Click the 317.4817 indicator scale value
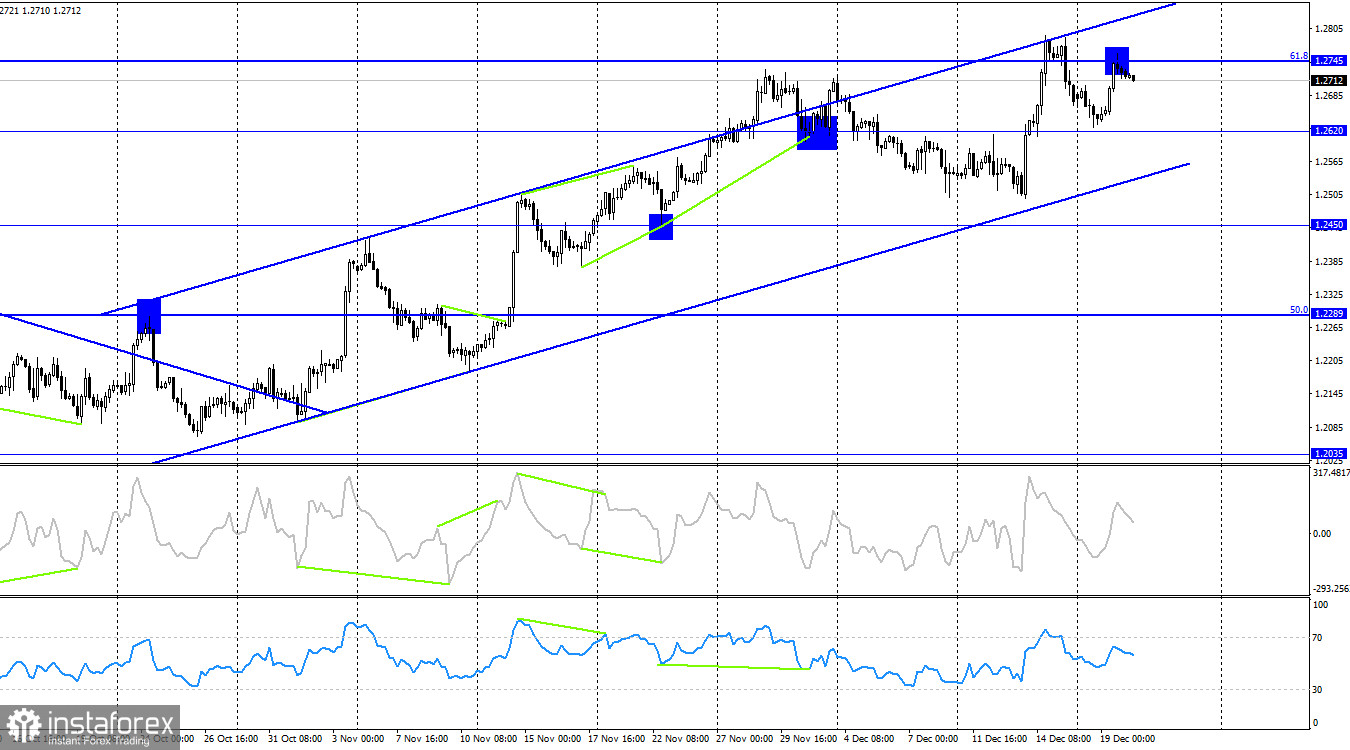The image size is (1350, 750). coord(1331,472)
